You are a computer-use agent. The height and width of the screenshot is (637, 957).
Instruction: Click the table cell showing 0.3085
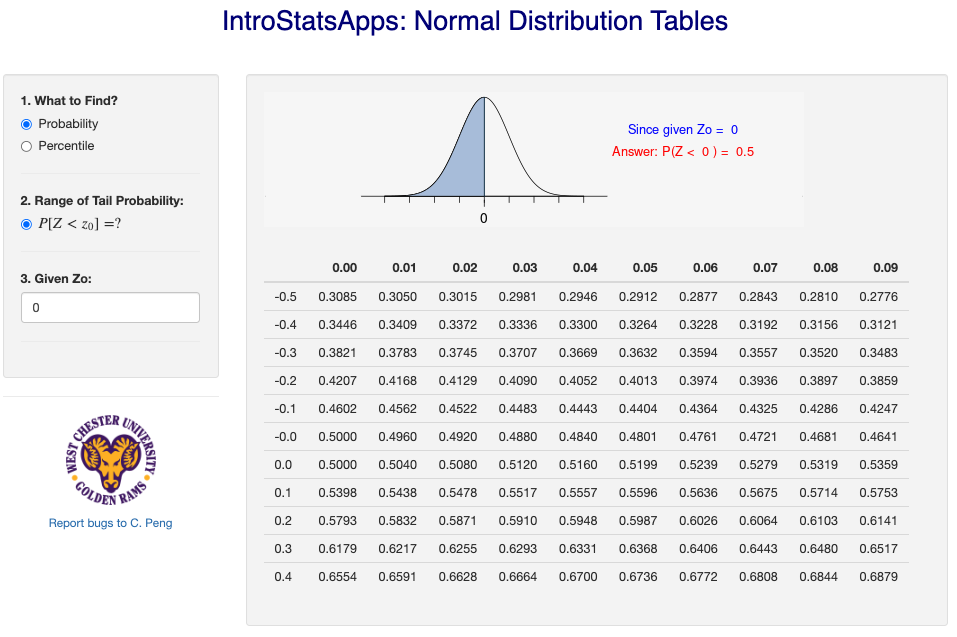tap(338, 297)
